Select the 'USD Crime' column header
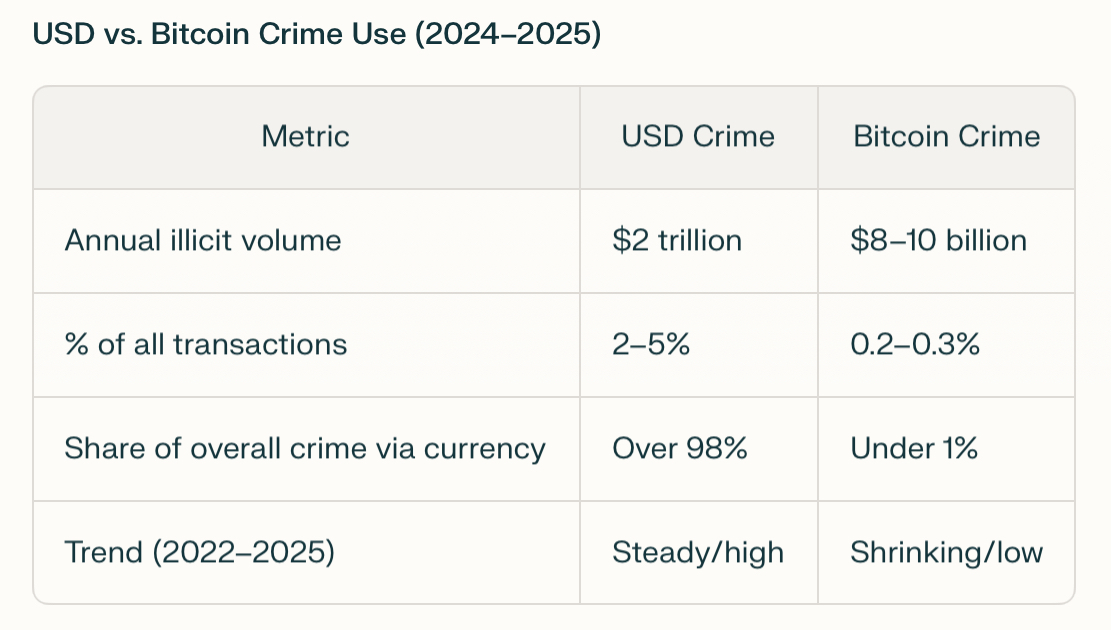This screenshot has height=630, width=1111. pos(698,136)
